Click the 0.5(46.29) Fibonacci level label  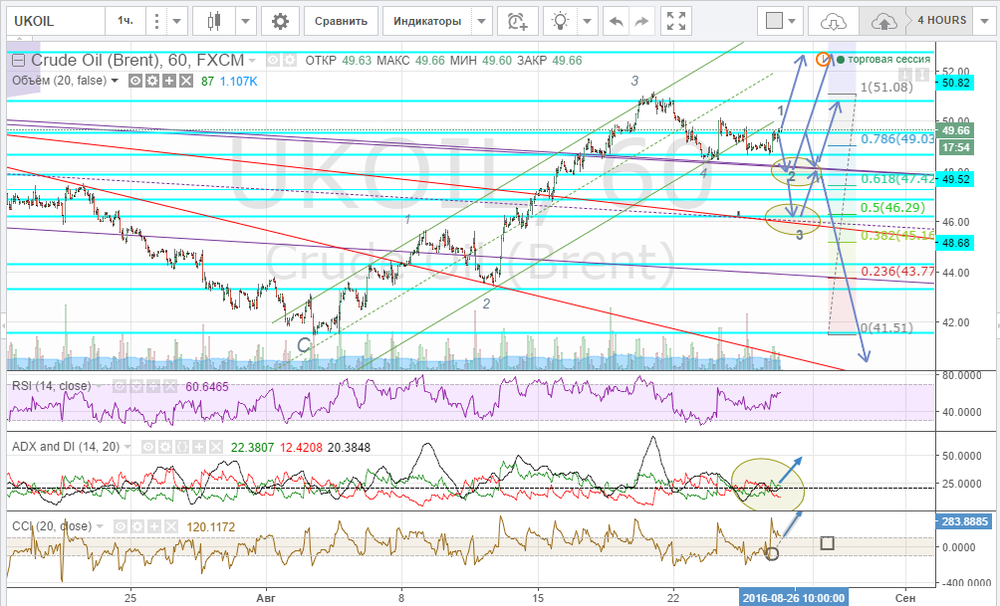[892, 207]
